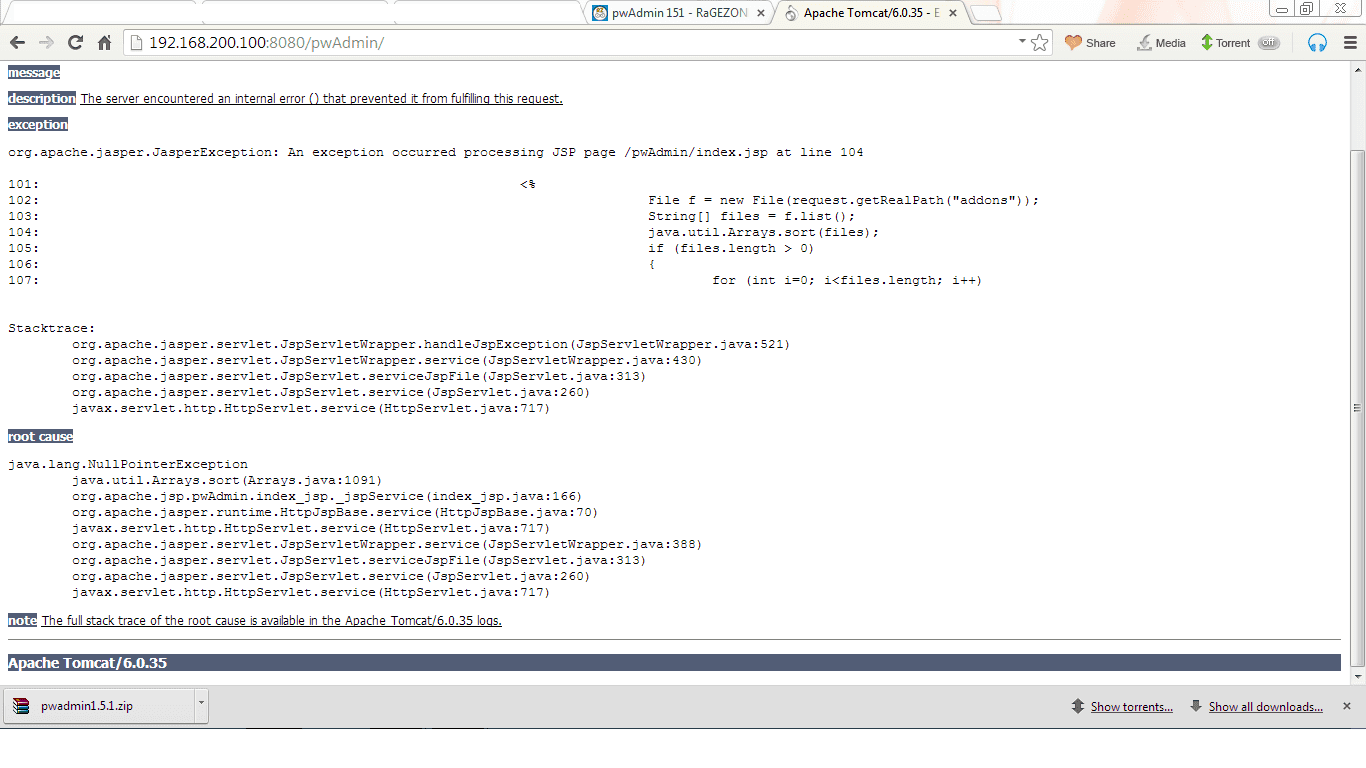Image resolution: width=1366 pixels, height=768 pixels.
Task: Click the downloads arrow icon
Action: coord(1196,706)
